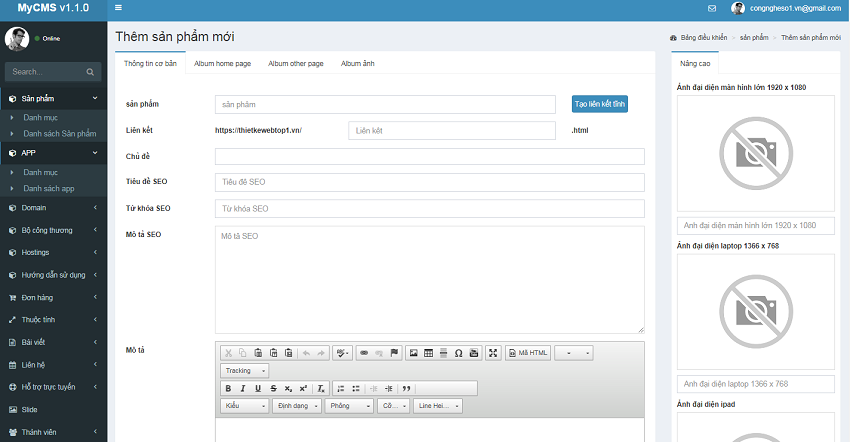The width and height of the screenshot is (850, 442).
Task: Click the Tạo liên kết tĩnh button
Action: [x=599, y=105]
